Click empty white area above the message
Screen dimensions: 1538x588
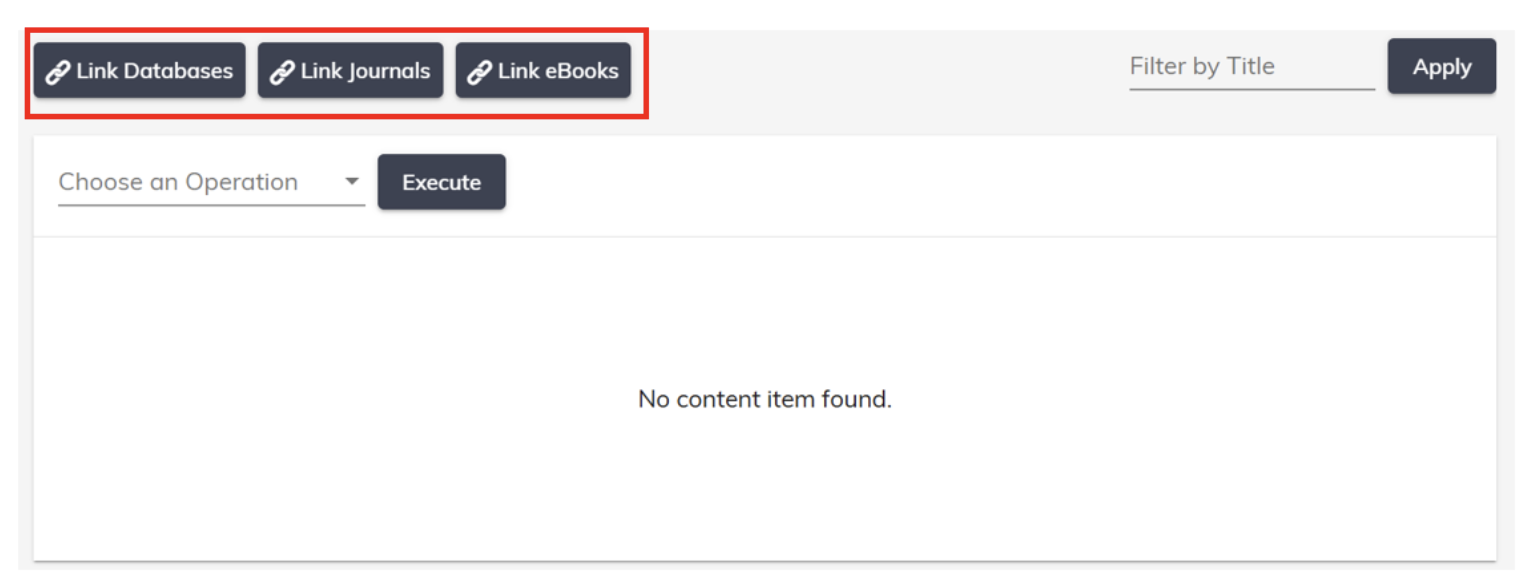pyautogui.click(x=765, y=310)
